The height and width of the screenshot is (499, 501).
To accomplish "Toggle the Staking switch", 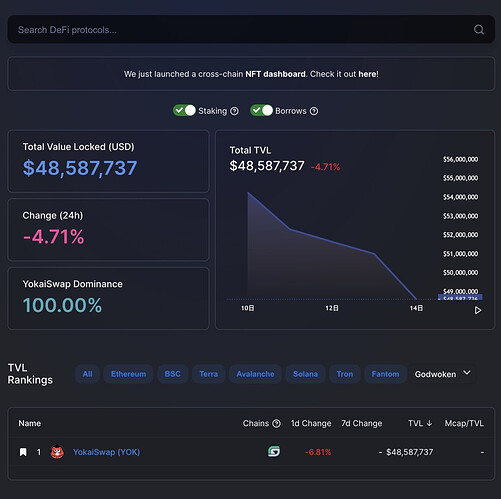I will tap(184, 110).
